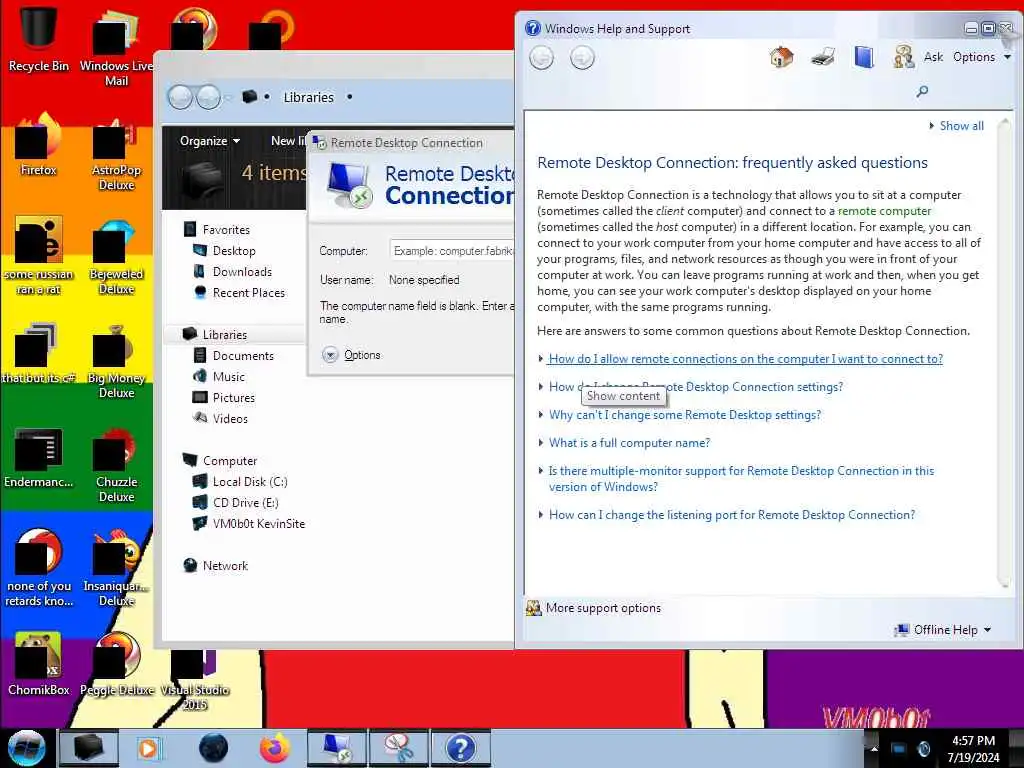This screenshot has height=768, width=1024.
Task: Select Recycle Bin desktop icon
Action: click(x=39, y=39)
